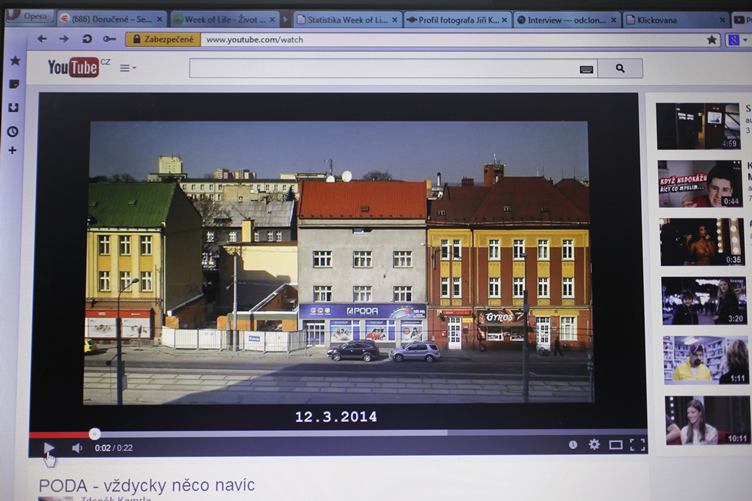The width and height of the screenshot is (752, 501).
Task: Open the downloads icon in Opera sidebar
Action: pyautogui.click(x=13, y=107)
